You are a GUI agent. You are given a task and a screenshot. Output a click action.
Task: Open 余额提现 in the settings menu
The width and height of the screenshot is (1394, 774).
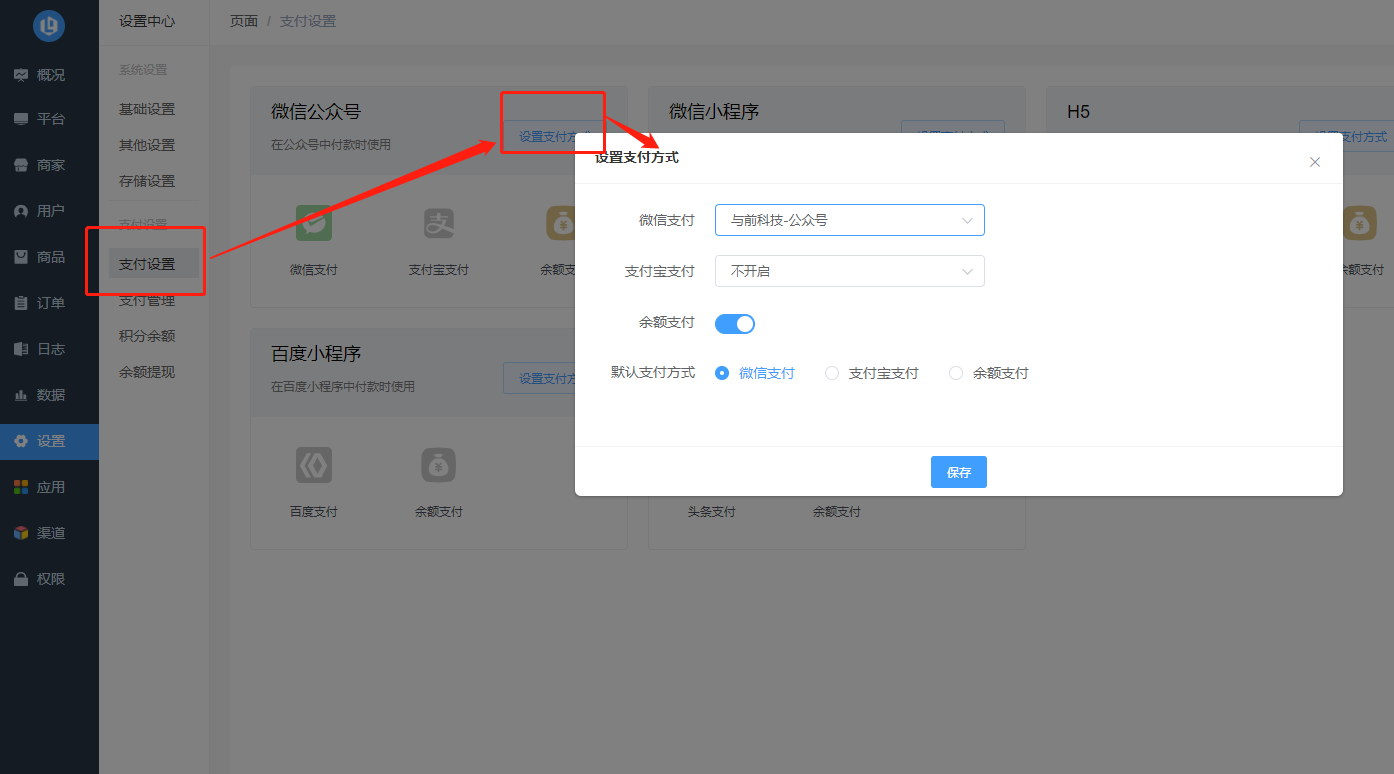147,372
